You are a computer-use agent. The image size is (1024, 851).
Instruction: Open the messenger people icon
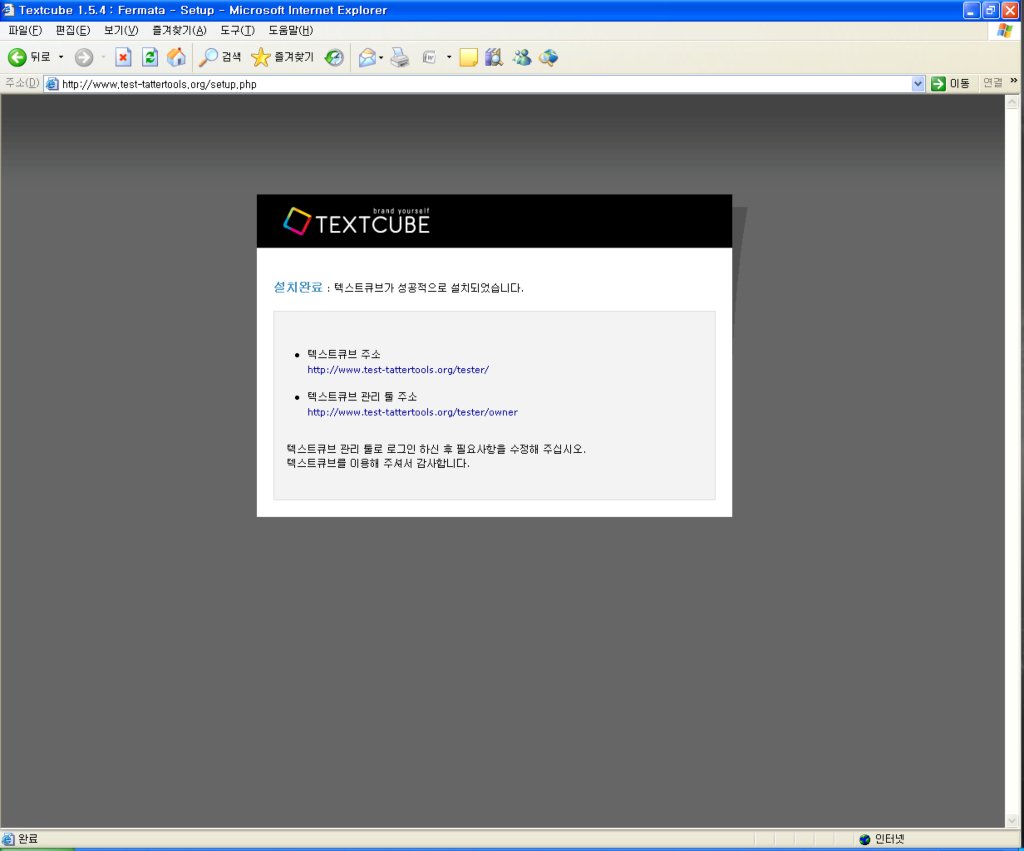(x=522, y=57)
